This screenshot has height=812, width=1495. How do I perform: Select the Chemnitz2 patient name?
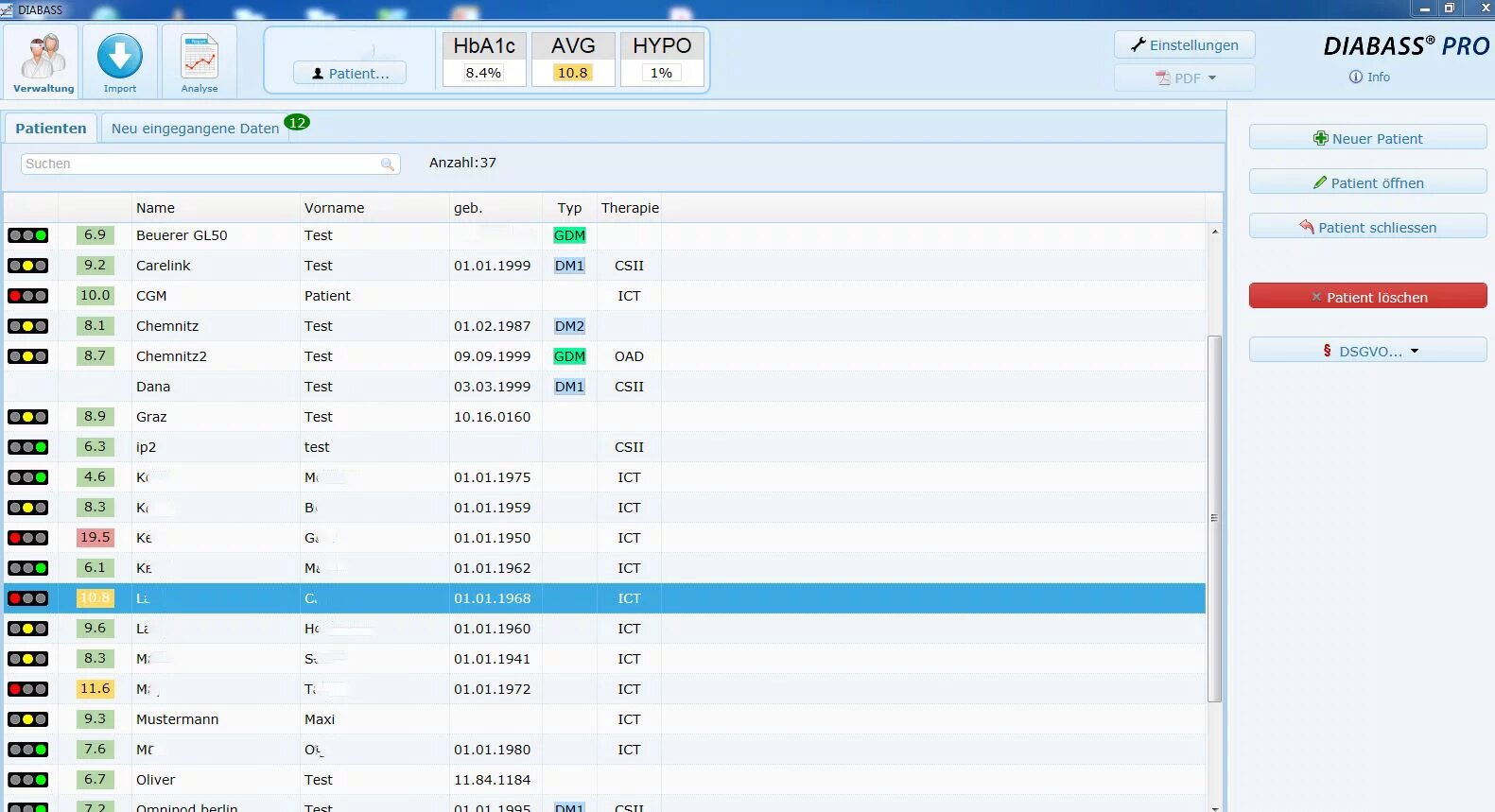(171, 356)
